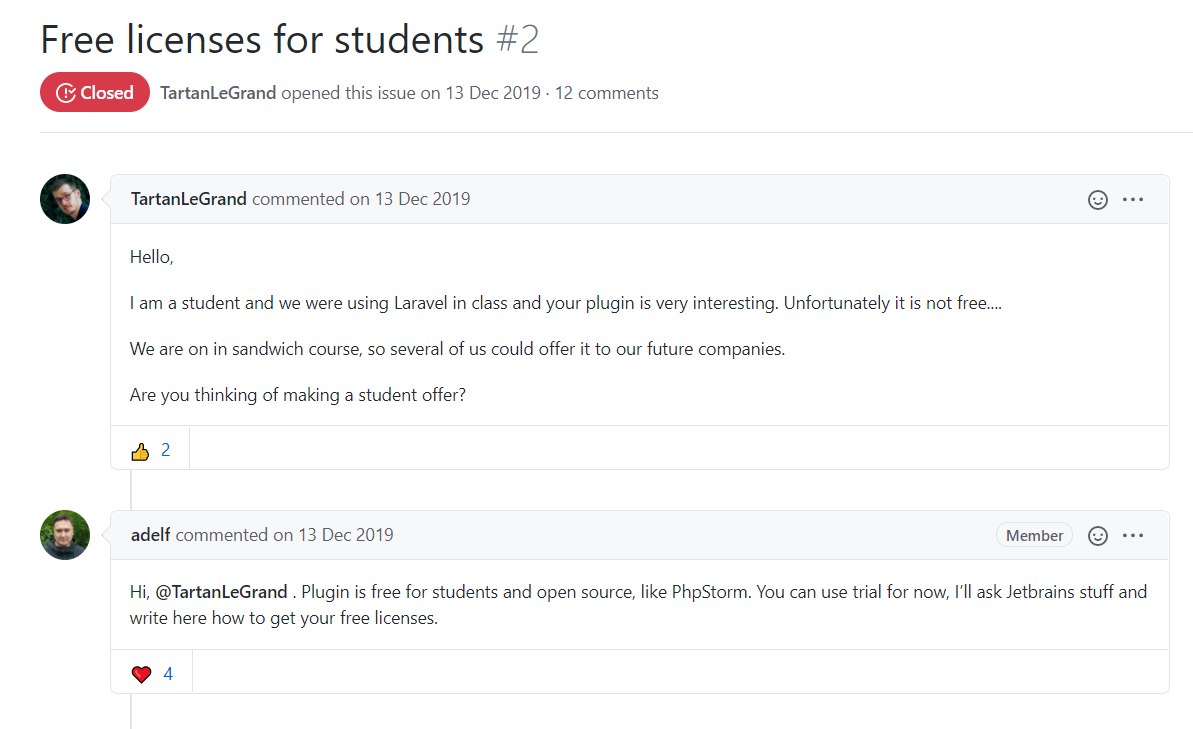Open TartanLeGrand's profile from the issue header
Screen dimensions: 1193x729
(x=218, y=93)
